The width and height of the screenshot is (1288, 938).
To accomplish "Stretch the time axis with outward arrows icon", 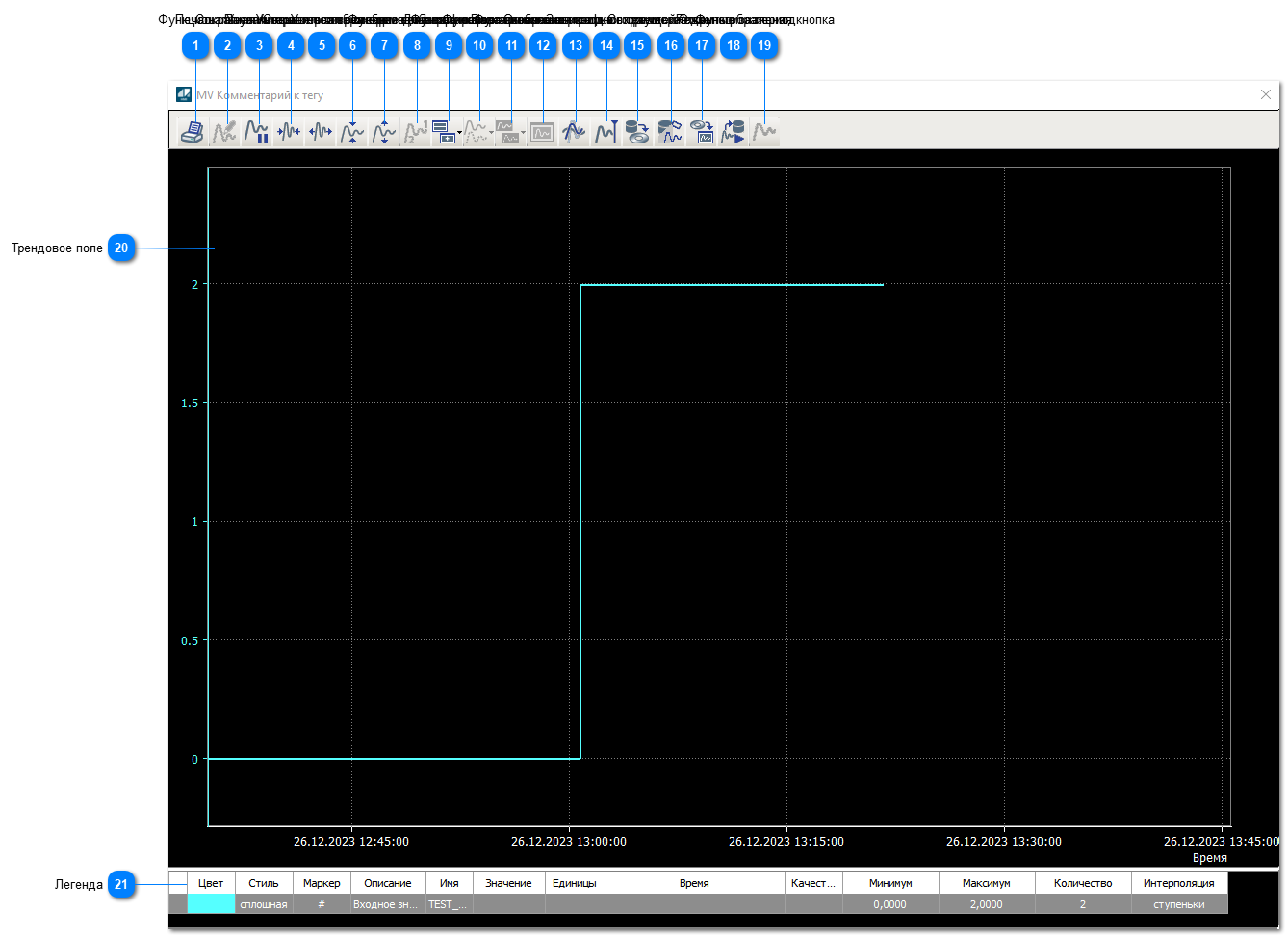I will point(320,131).
